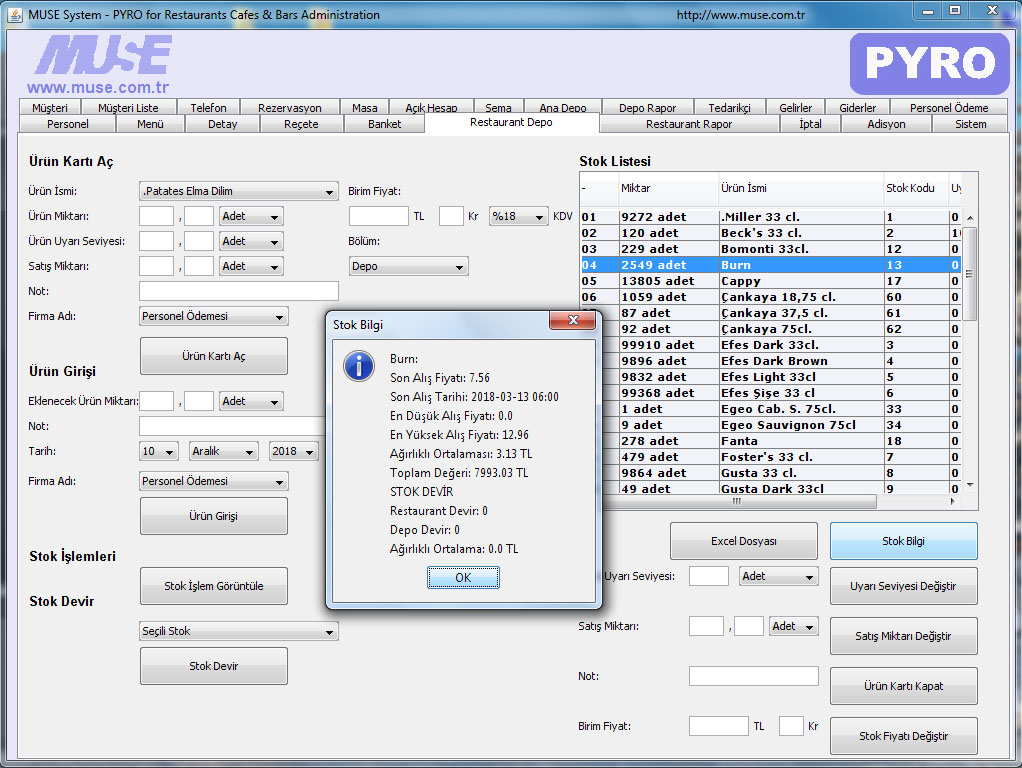Switch to the Reçete tab
The width and height of the screenshot is (1022, 768).
[301, 124]
